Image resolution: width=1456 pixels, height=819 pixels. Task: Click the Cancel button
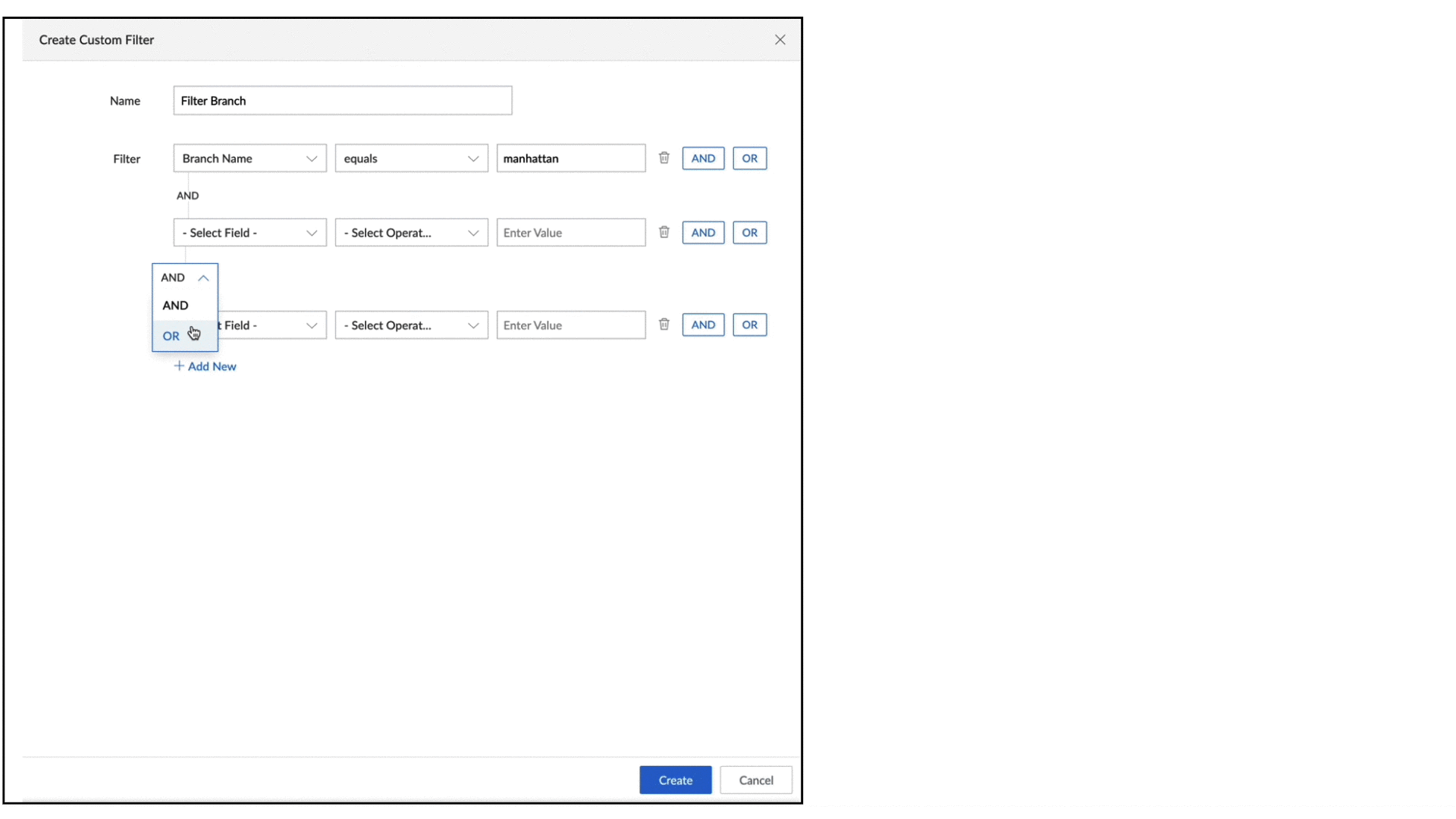pos(755,780)
